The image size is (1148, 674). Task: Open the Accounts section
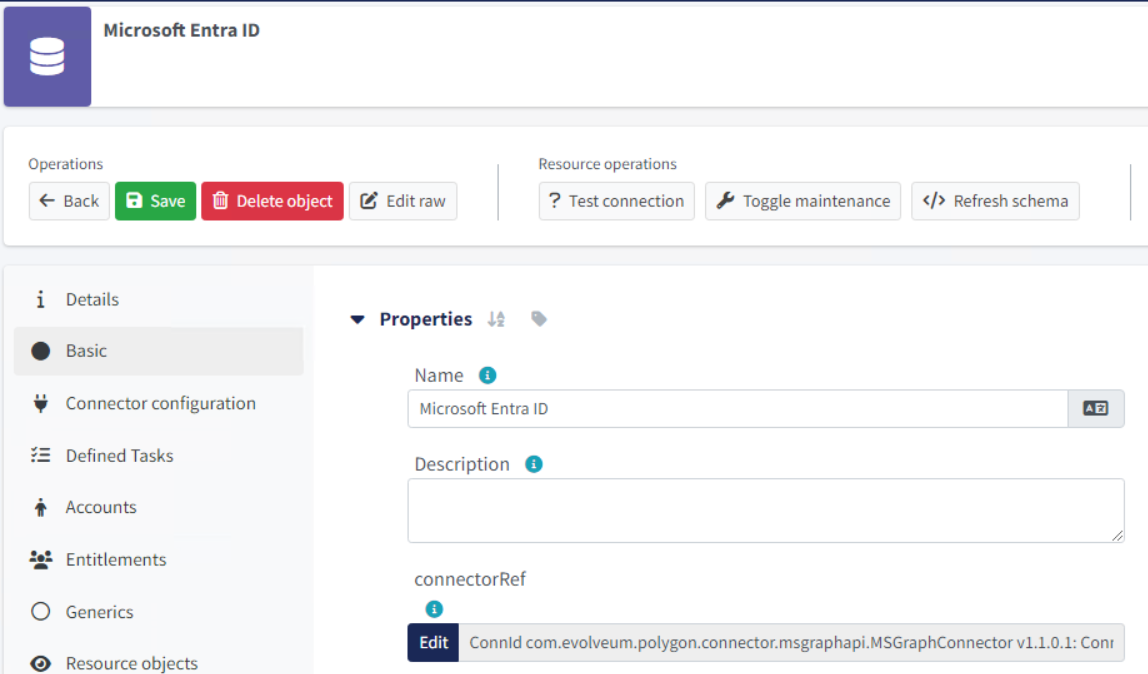point(158,507)
